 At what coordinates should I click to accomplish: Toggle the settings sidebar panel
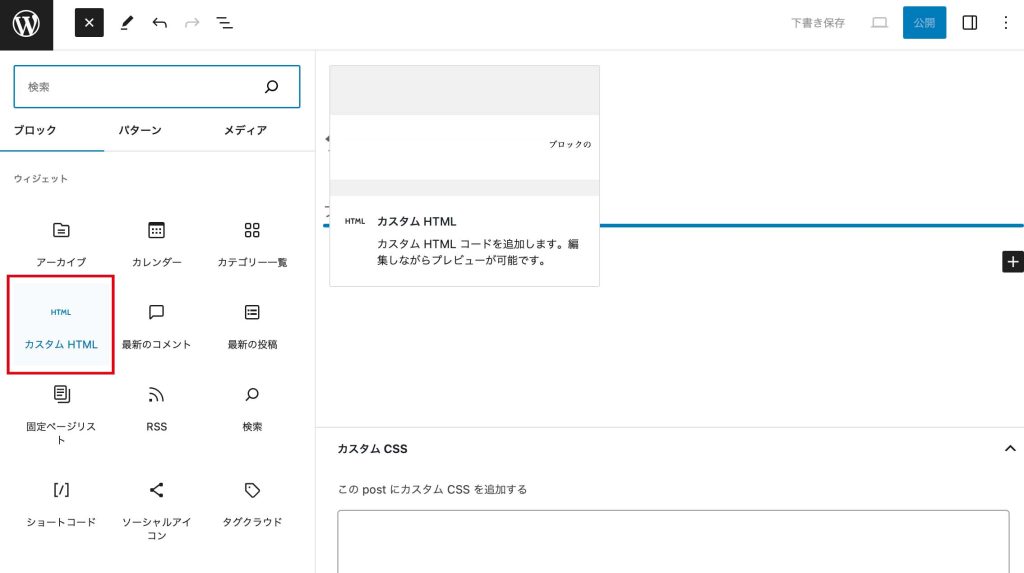pos(970,23)
